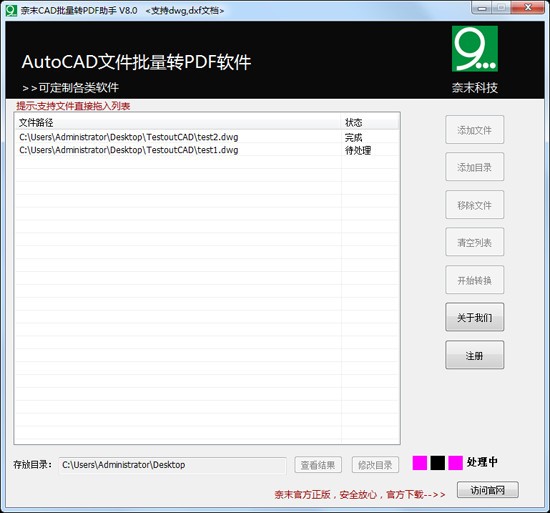Click the 状态 column header

(x=370, y=122)
